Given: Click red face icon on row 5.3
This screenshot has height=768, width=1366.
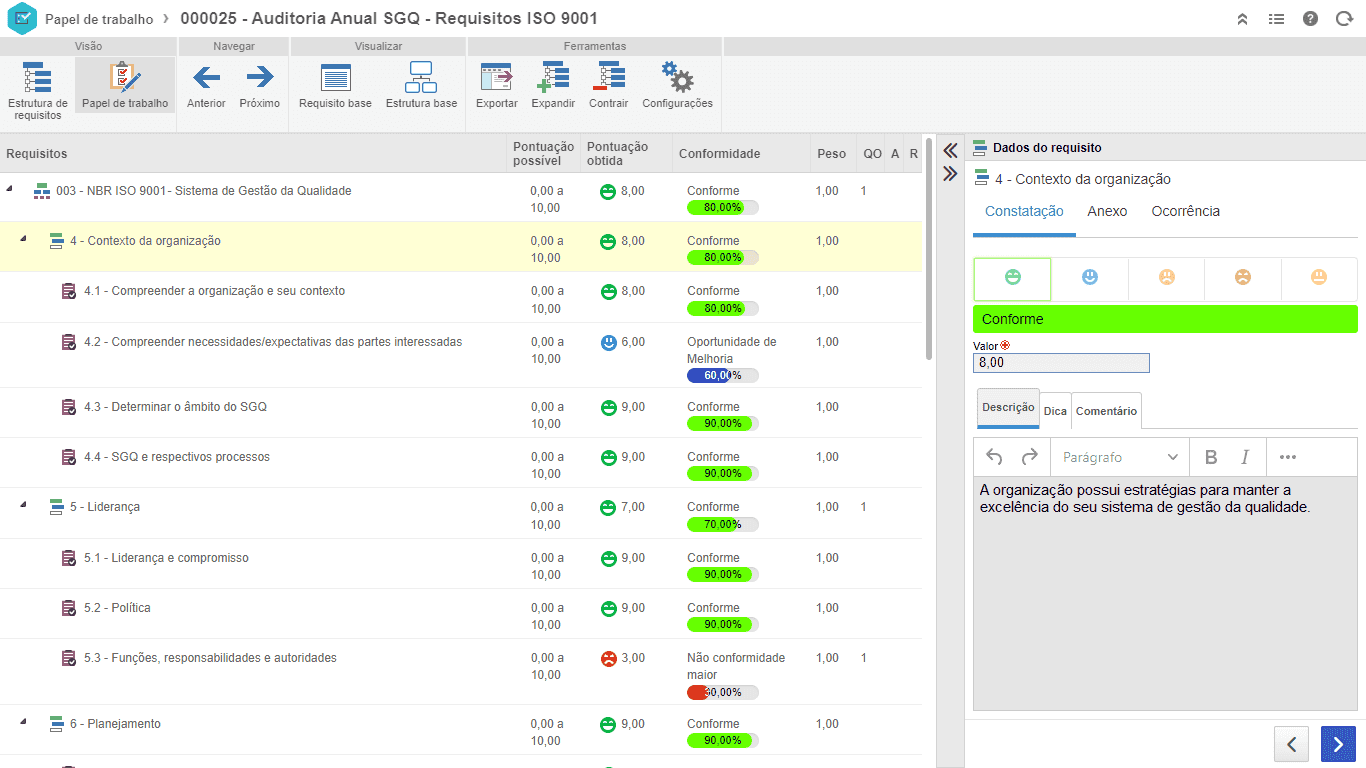Looking at the screenshot, I should point(608,659).
